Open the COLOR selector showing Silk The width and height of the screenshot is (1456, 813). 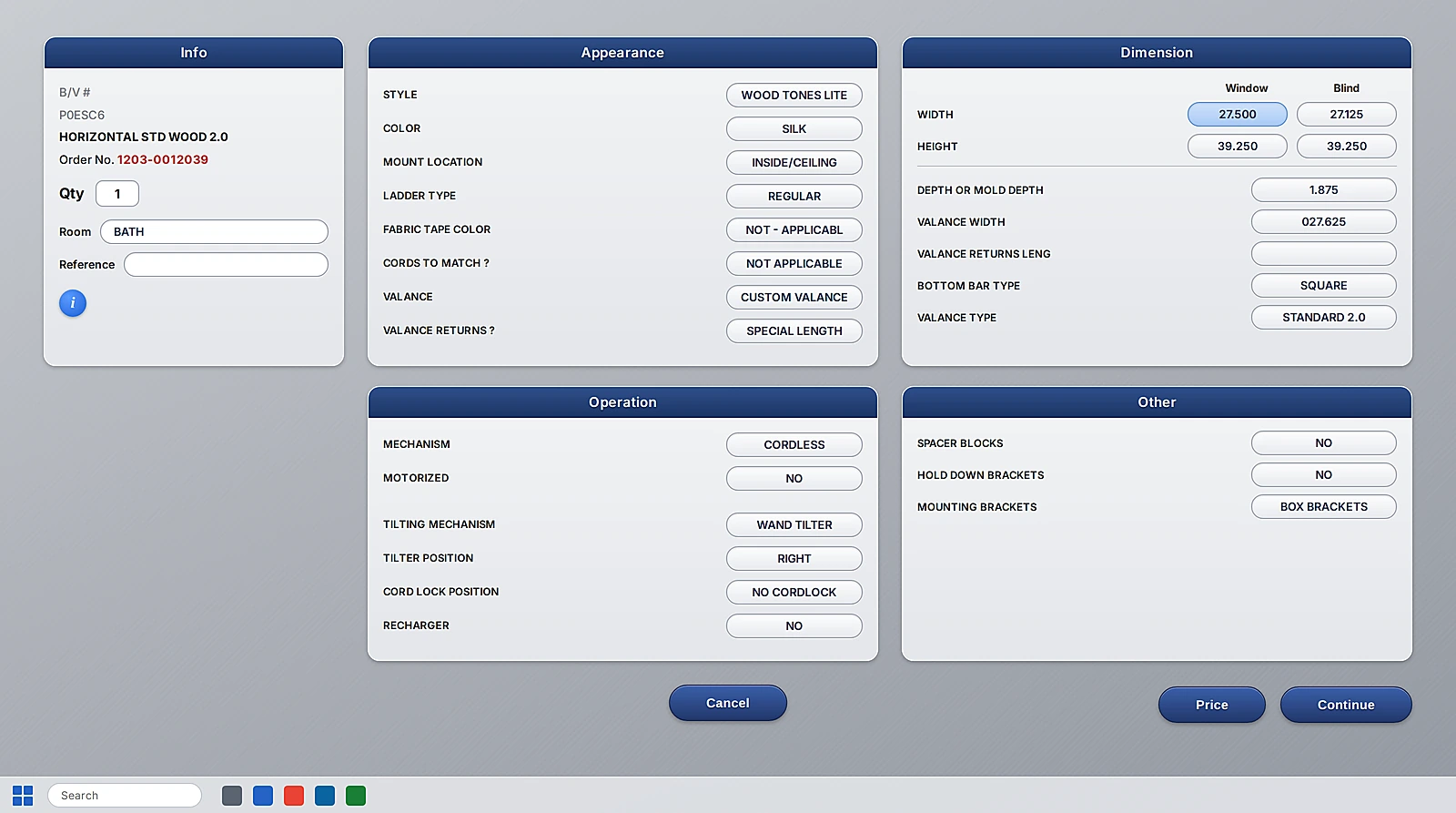[794, 129]
